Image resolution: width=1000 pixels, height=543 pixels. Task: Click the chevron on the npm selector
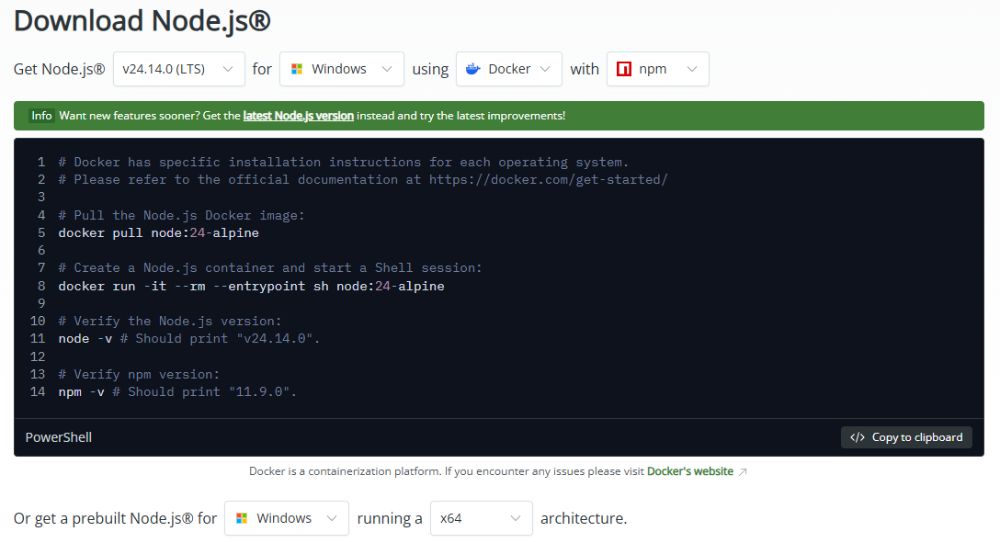pyautogui.click(x=692, y=69)
